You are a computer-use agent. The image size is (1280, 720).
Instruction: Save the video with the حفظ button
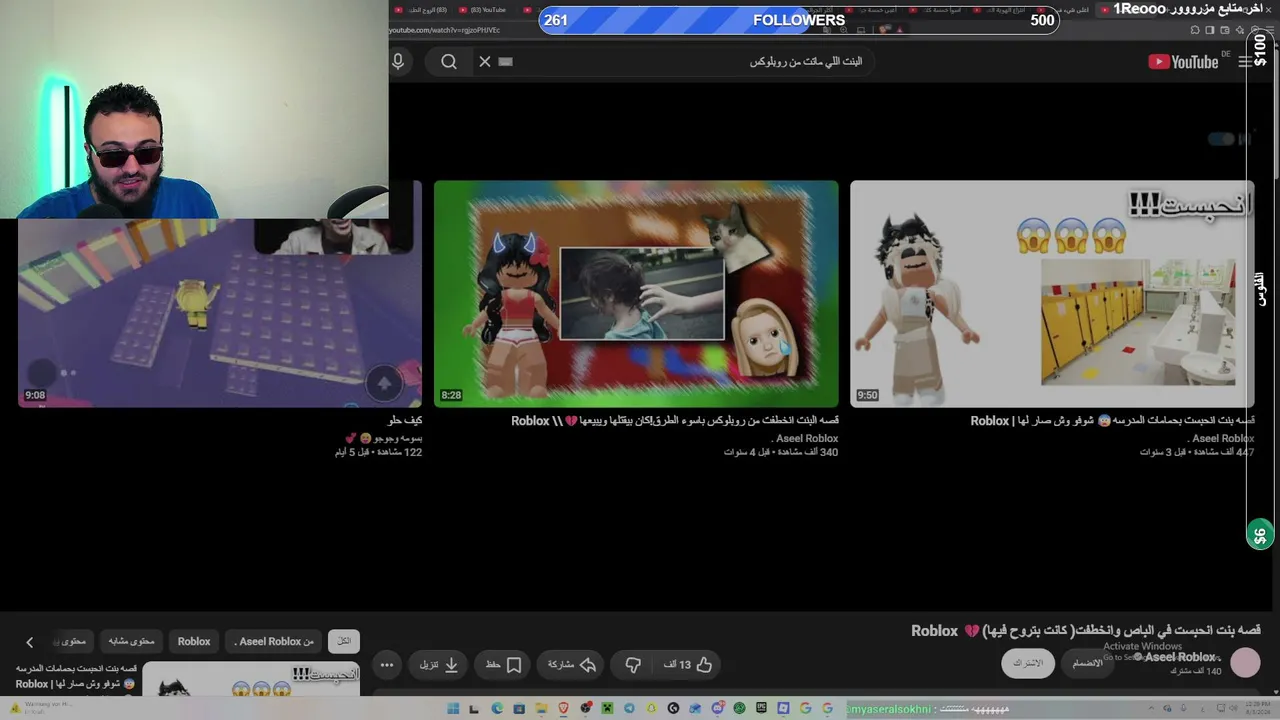504,665
